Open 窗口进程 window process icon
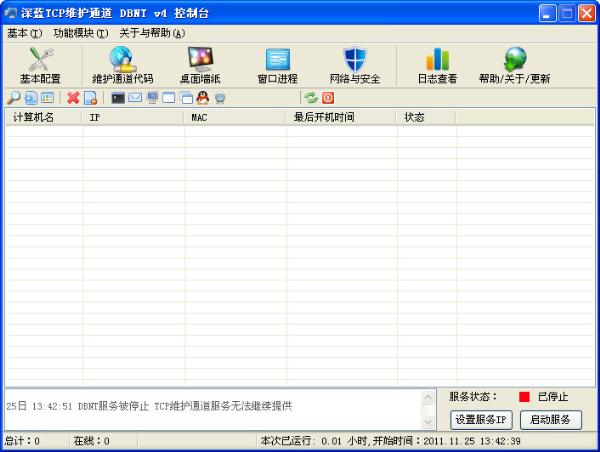 (278, 65)
